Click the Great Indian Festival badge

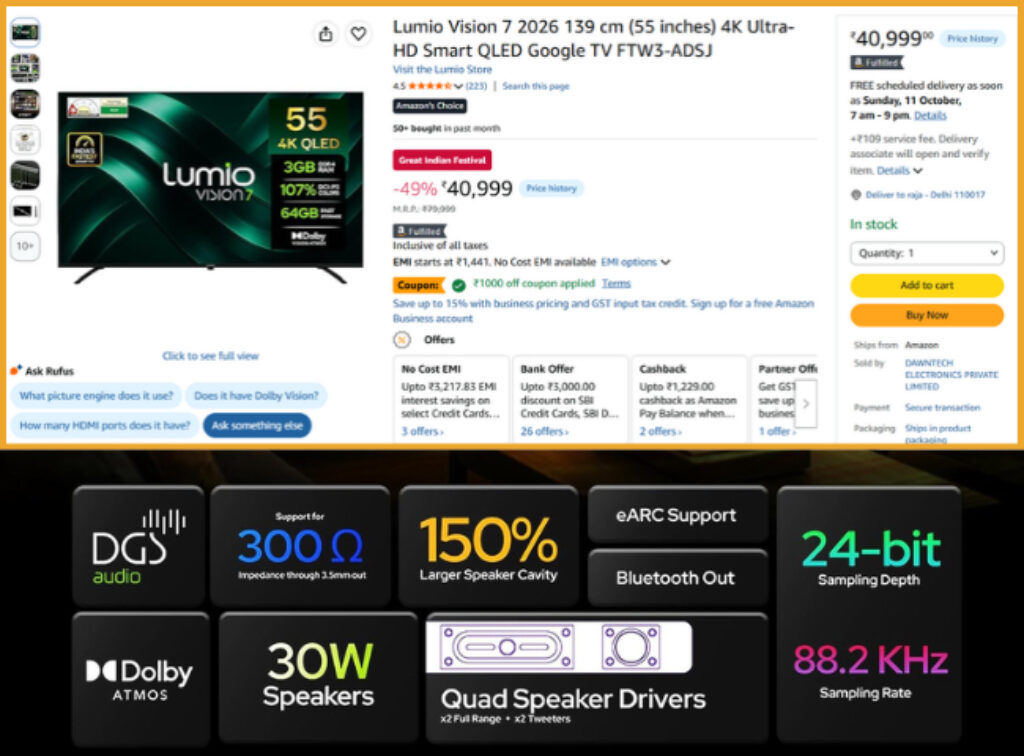tap(442, 160)
